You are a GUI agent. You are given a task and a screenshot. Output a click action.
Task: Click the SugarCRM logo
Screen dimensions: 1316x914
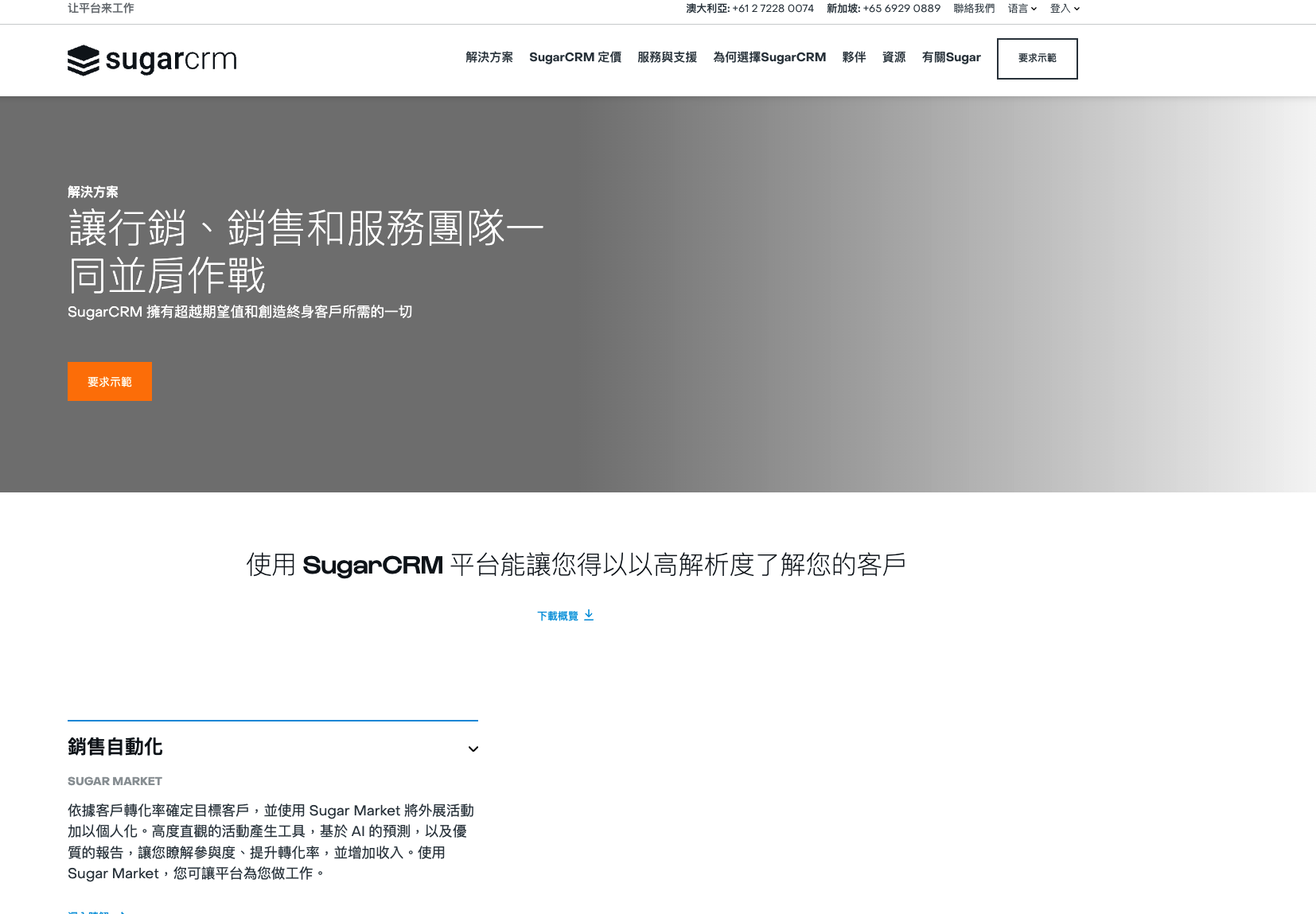tap(152, 60)
